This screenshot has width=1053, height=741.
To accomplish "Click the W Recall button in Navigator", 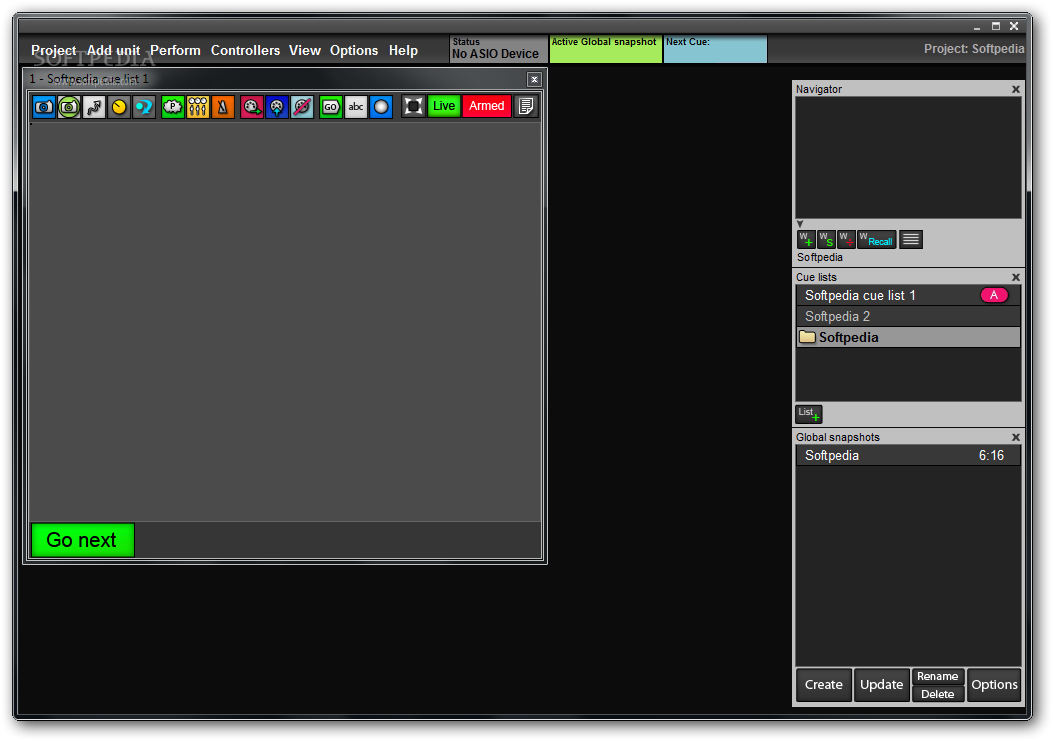I will point(876,239).
